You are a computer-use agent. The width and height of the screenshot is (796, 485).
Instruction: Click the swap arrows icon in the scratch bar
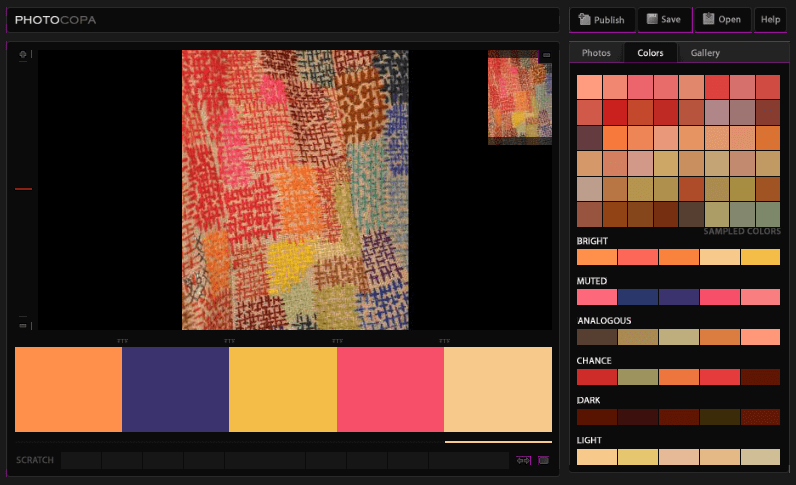(x=522, y=461)
